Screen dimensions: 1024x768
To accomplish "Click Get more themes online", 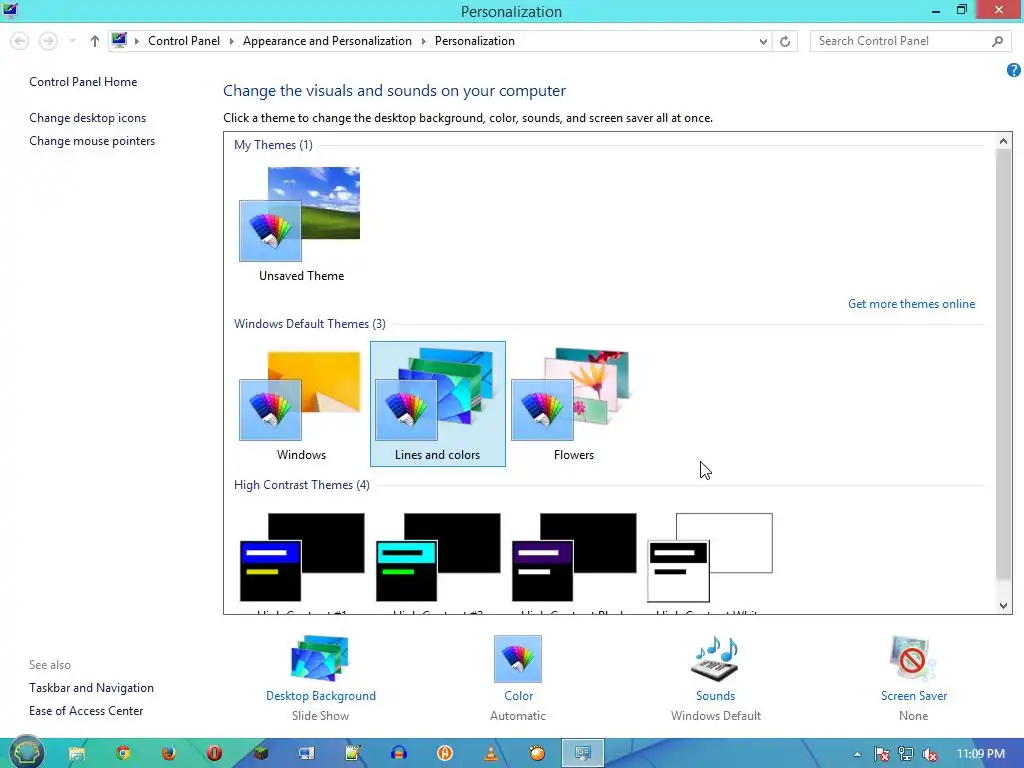I will [x=911, y=304].
